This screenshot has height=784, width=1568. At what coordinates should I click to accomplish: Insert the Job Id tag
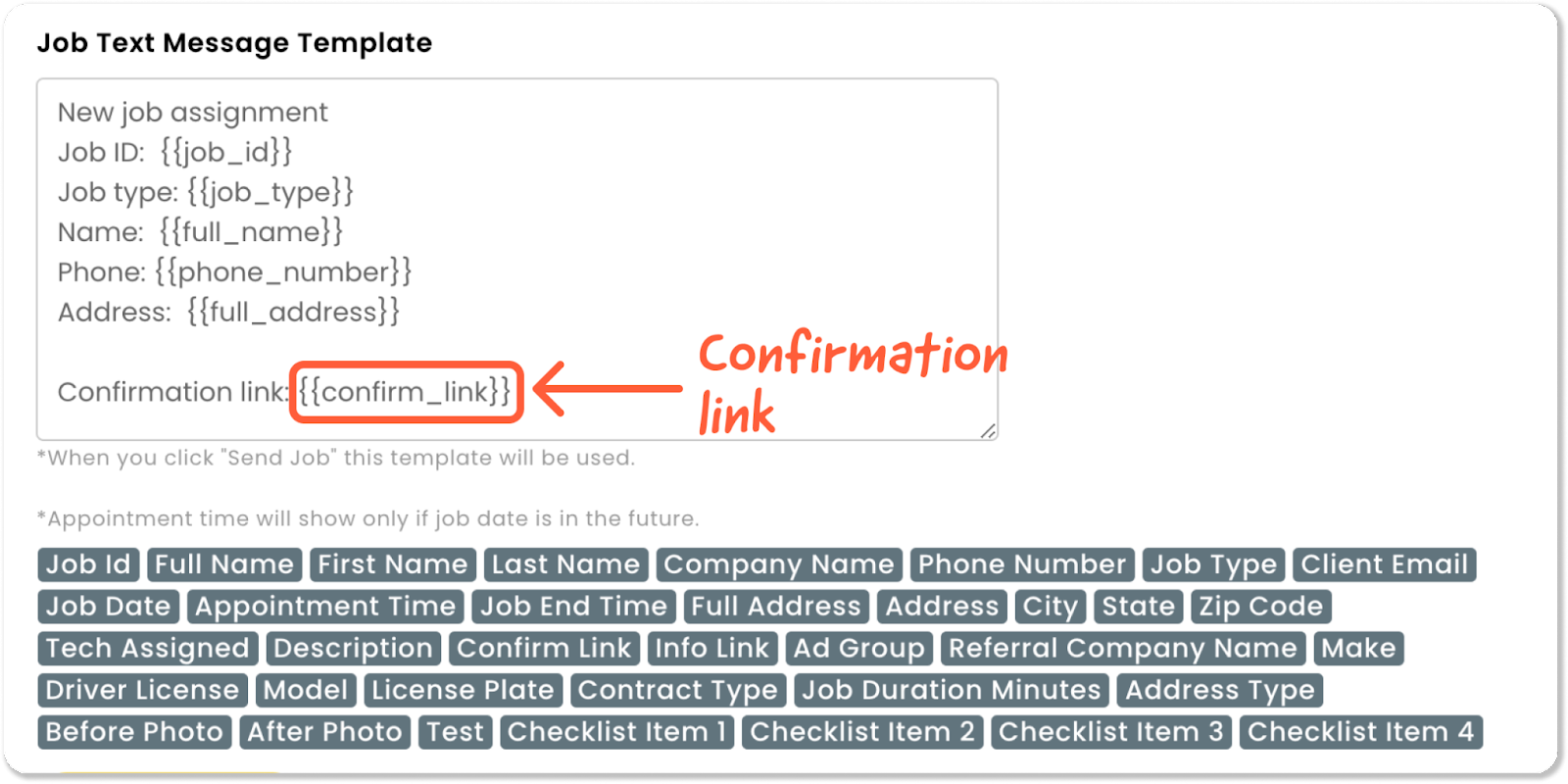coord(88,564)
